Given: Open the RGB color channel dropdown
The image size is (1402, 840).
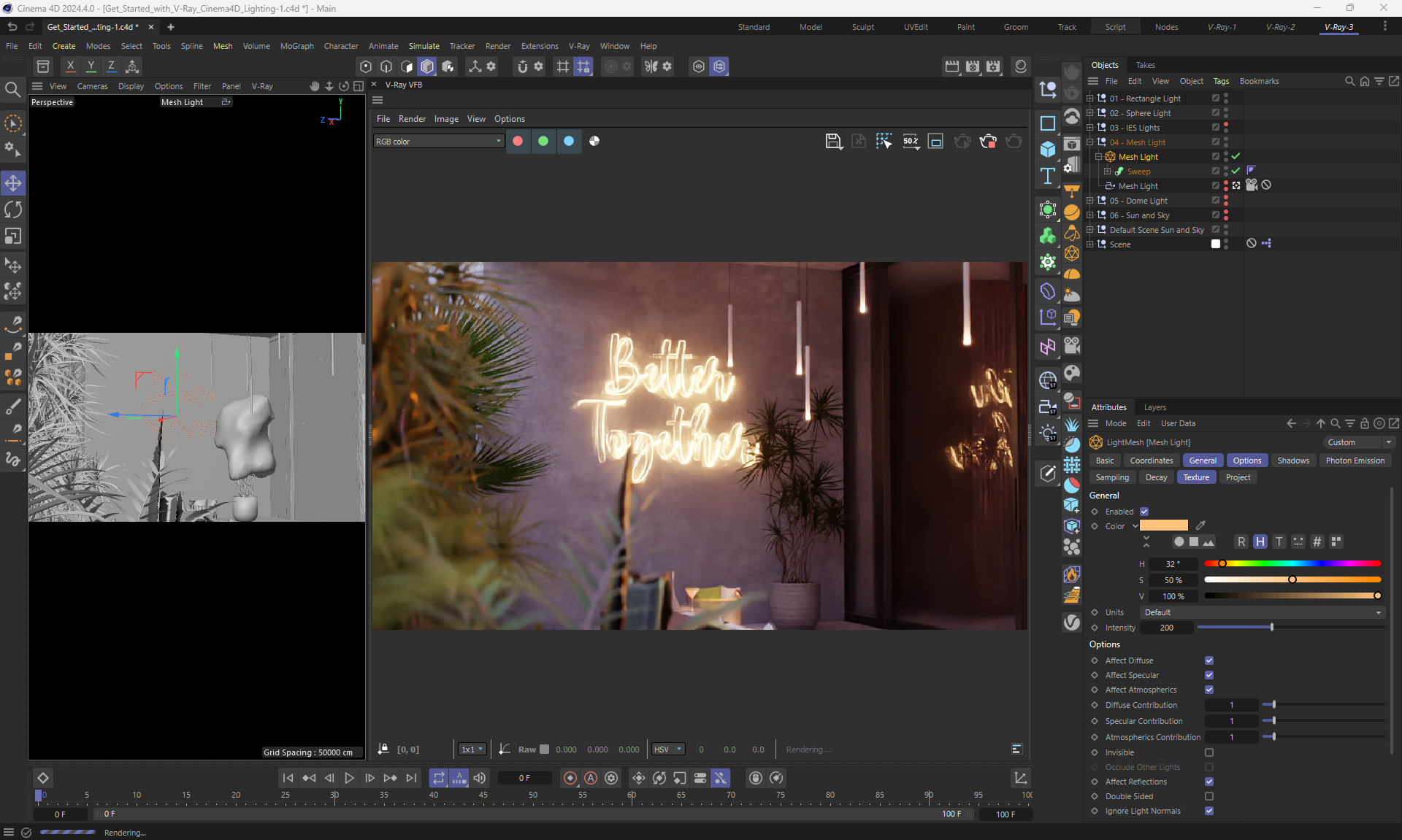Looking at the screenshot, I should 438,142.
